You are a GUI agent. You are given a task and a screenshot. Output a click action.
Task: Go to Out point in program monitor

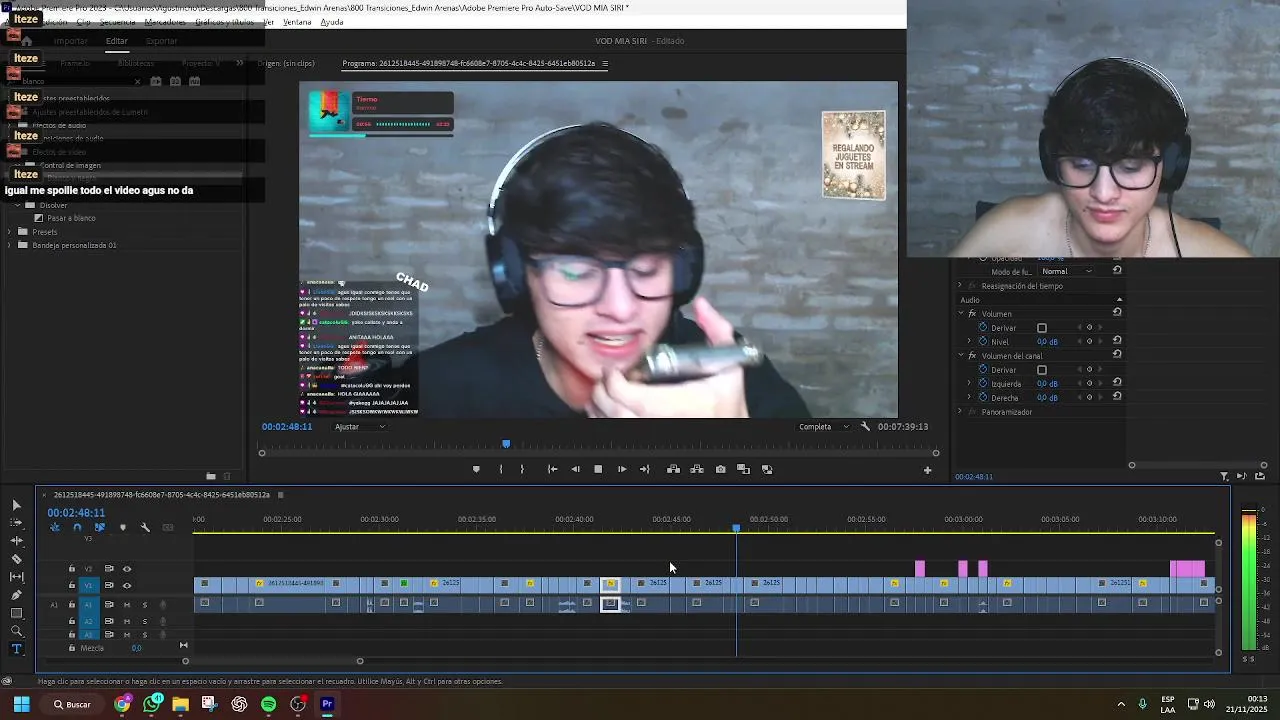(x=645, y=469)
